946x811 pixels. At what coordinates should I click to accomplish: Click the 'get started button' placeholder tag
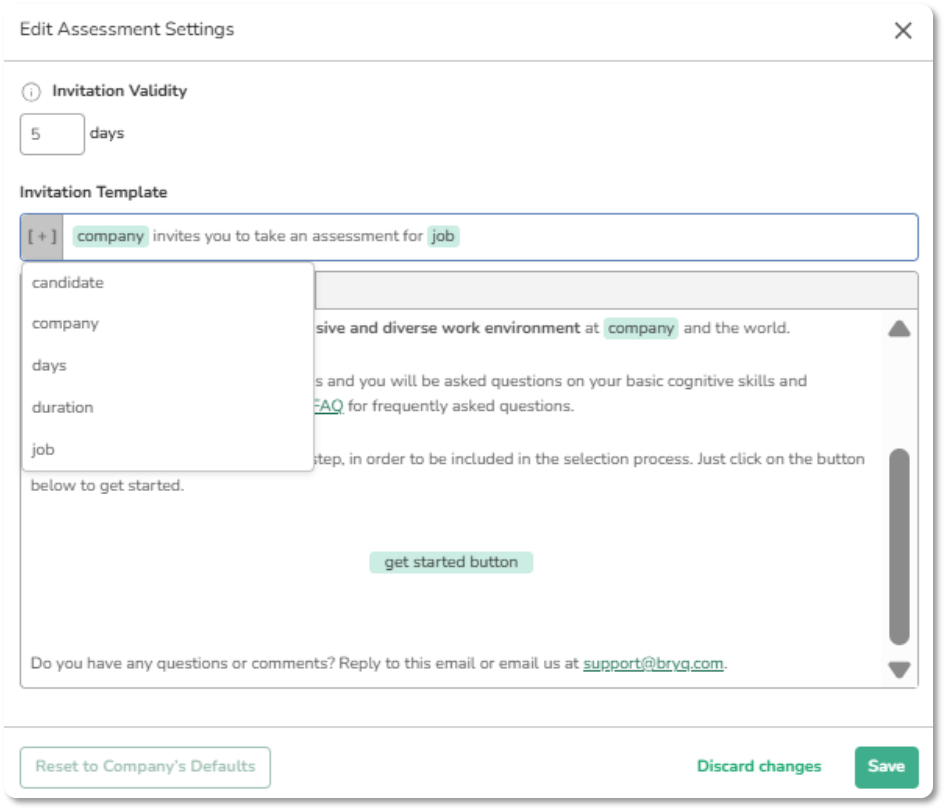coord(451,562)
